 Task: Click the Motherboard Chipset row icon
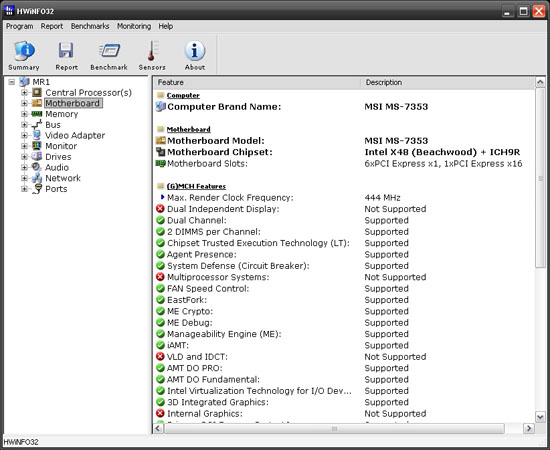161,152
